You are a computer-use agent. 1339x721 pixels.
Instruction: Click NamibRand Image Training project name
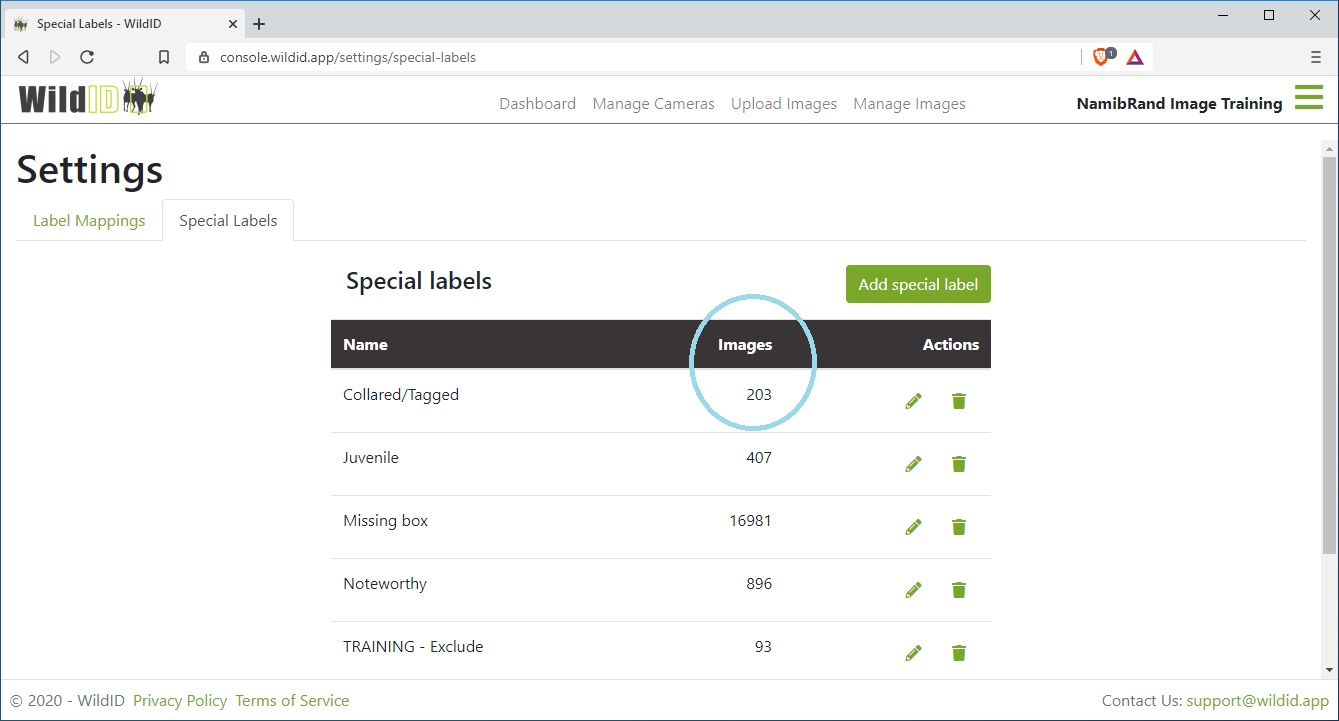(x=1179, y=104)
